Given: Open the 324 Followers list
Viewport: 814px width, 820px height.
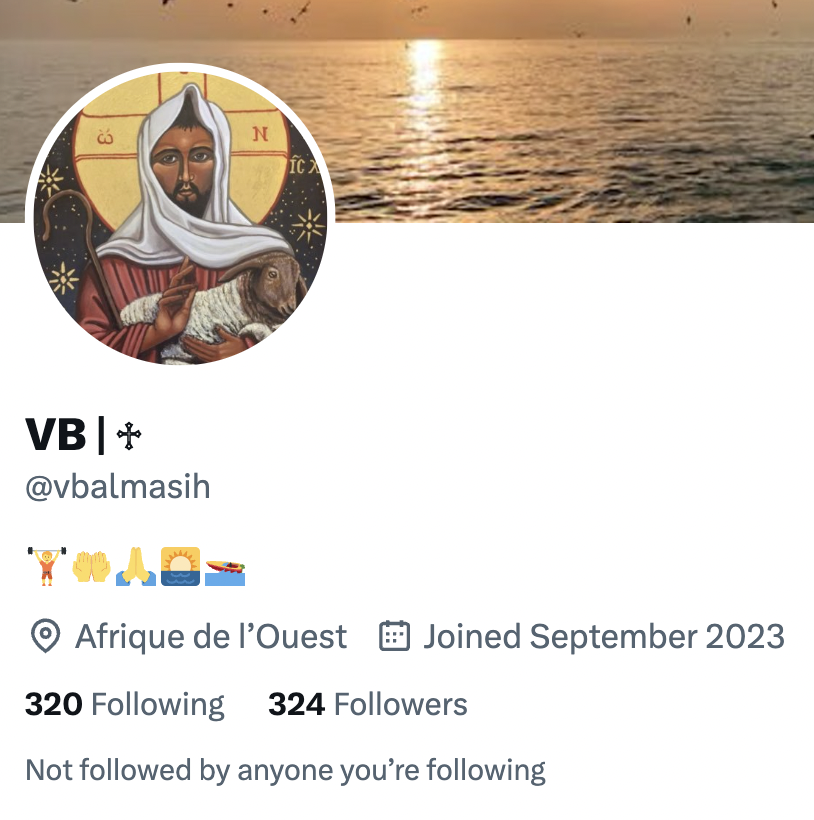Looking at the screenshot, I should click(368, 704).
